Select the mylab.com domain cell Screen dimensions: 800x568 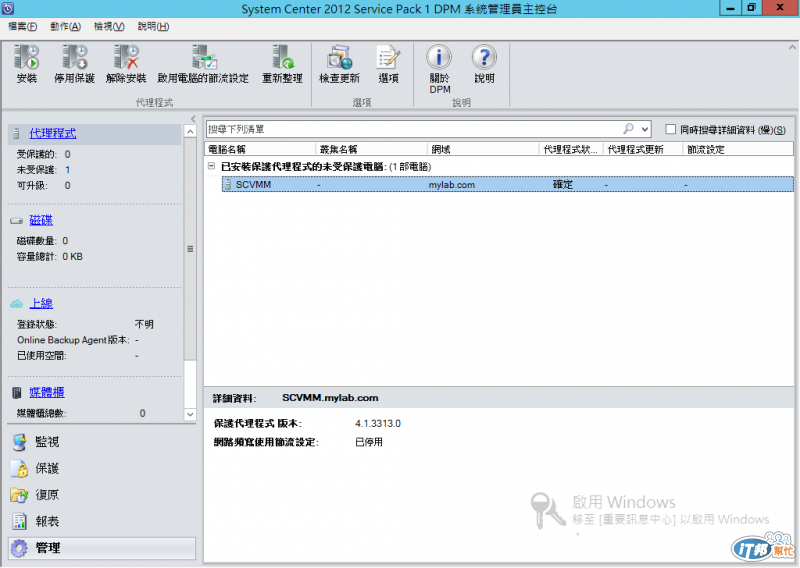pyautogui.click(x=452, y=185)
